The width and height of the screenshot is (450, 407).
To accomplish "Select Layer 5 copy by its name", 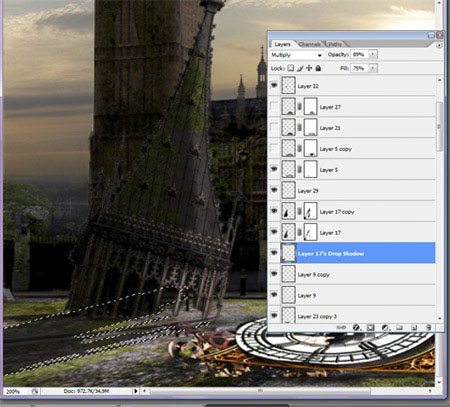I will pos(336,149).
